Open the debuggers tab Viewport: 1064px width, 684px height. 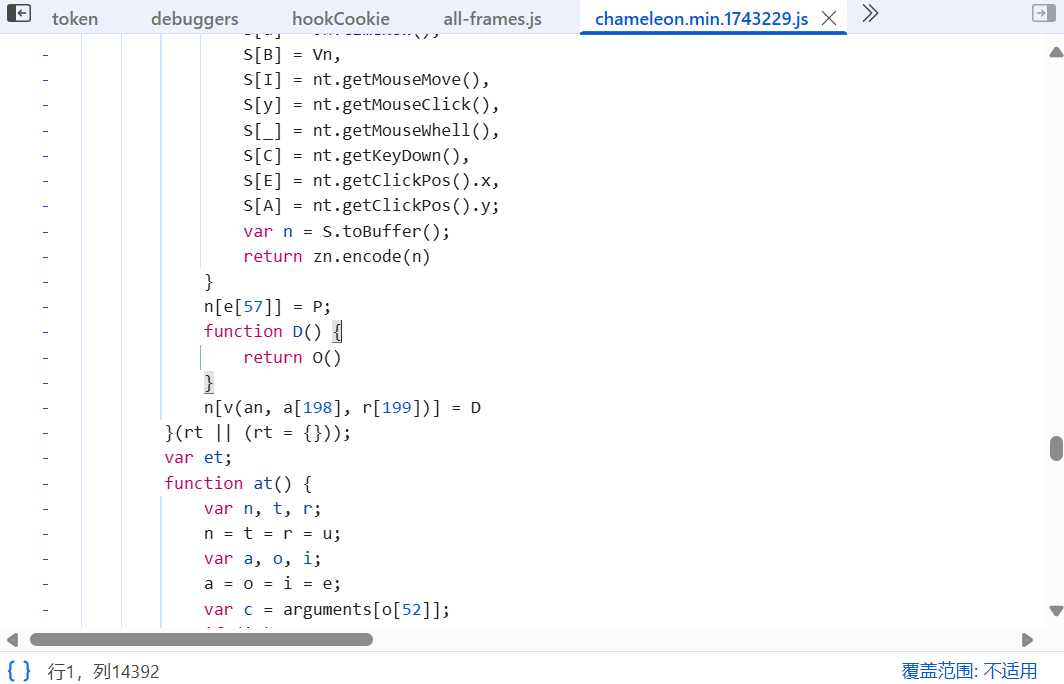[x=195, y=19]
